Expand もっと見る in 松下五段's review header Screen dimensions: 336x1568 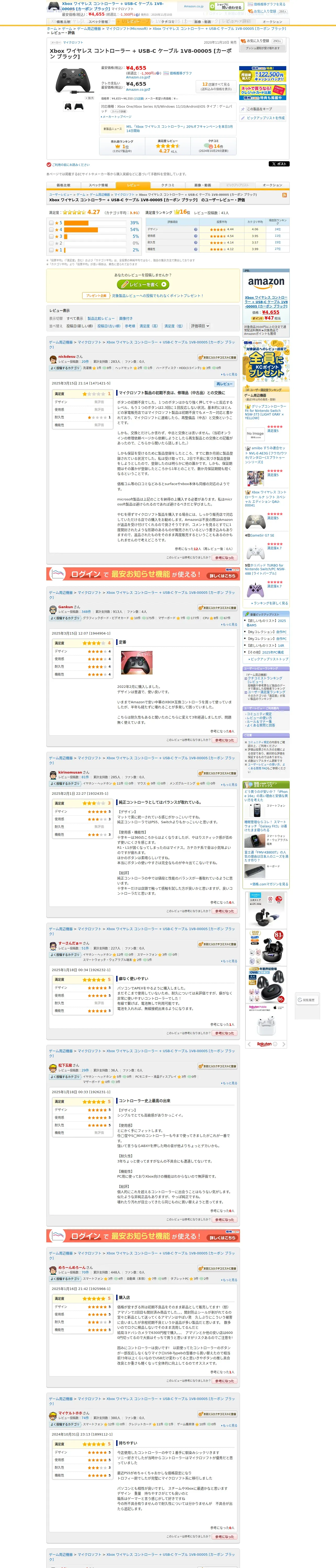click(229, 1083)
